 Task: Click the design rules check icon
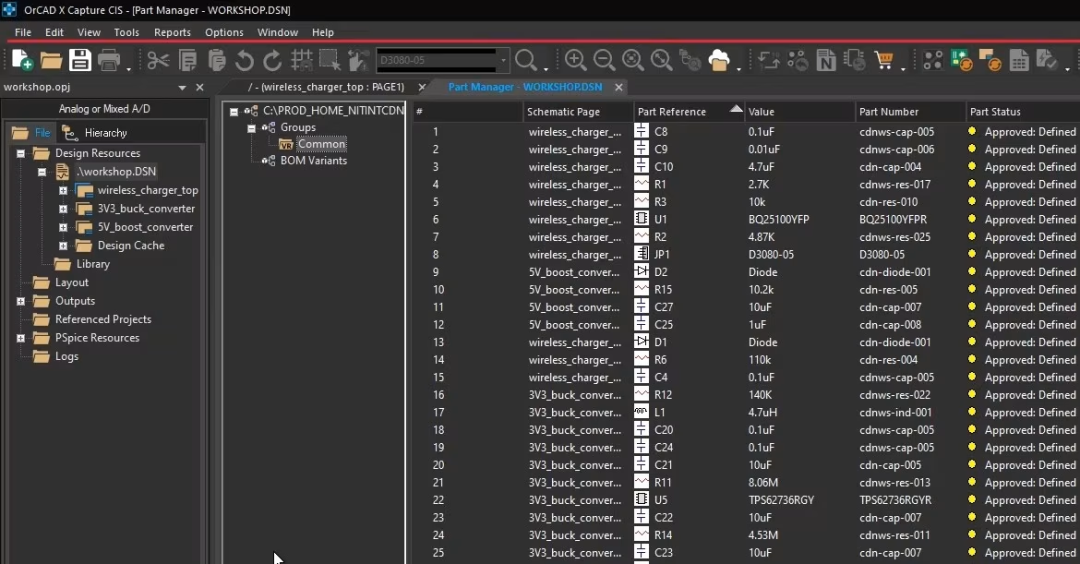pyautogui.click(x=1047, y=61)
